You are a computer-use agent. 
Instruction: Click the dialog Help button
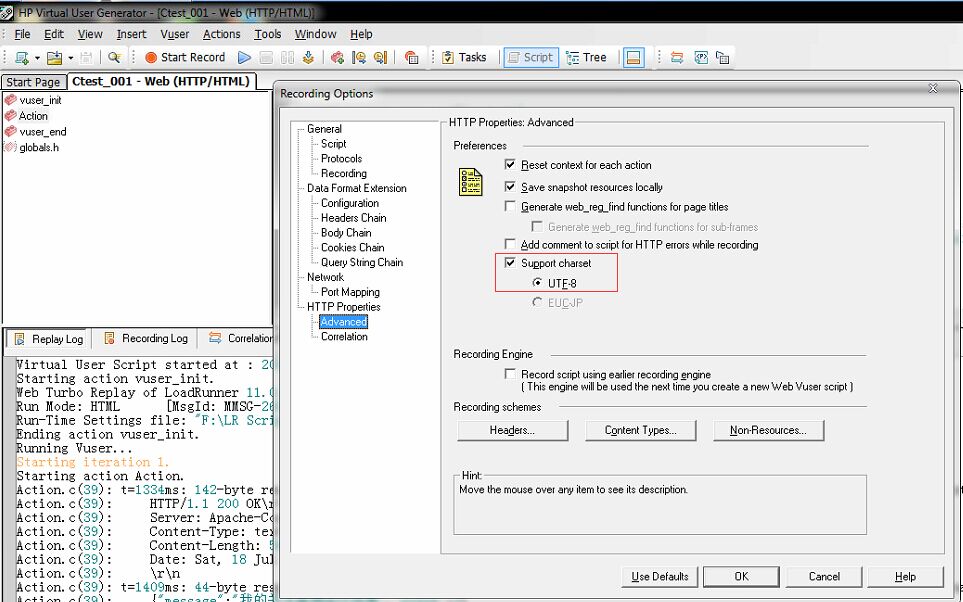pyautogui.click(x=905, y=577)
